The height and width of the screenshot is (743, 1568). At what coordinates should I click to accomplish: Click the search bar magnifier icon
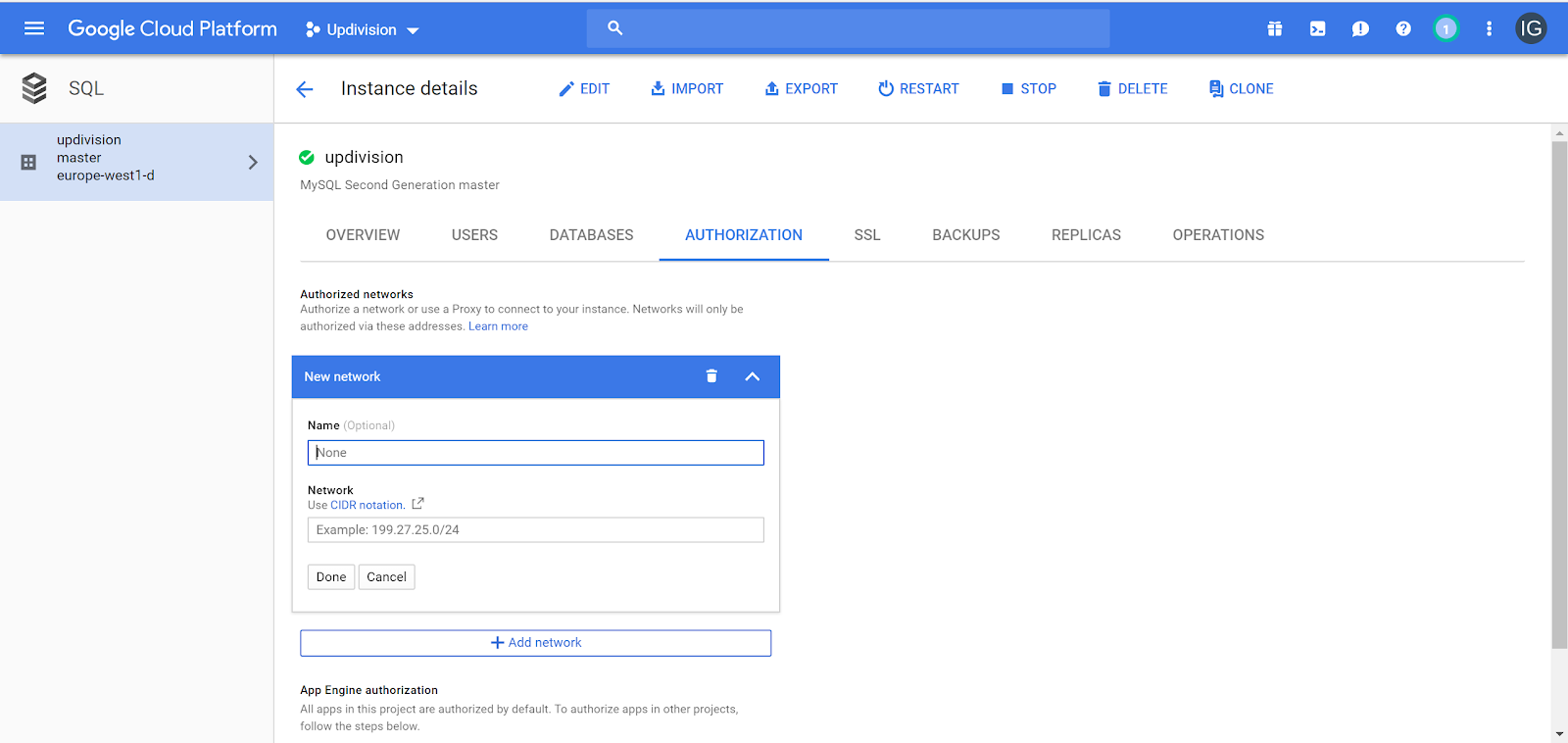pos(614,28)
